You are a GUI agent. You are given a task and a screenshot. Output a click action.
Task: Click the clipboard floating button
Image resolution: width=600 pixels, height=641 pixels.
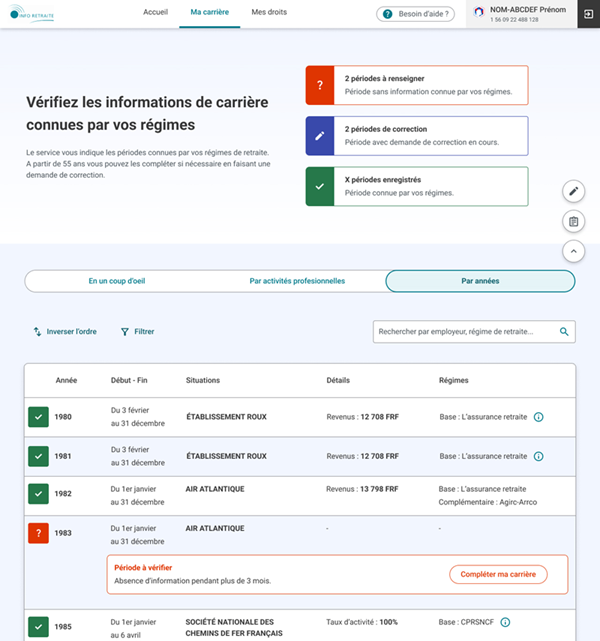click(573, 221)
